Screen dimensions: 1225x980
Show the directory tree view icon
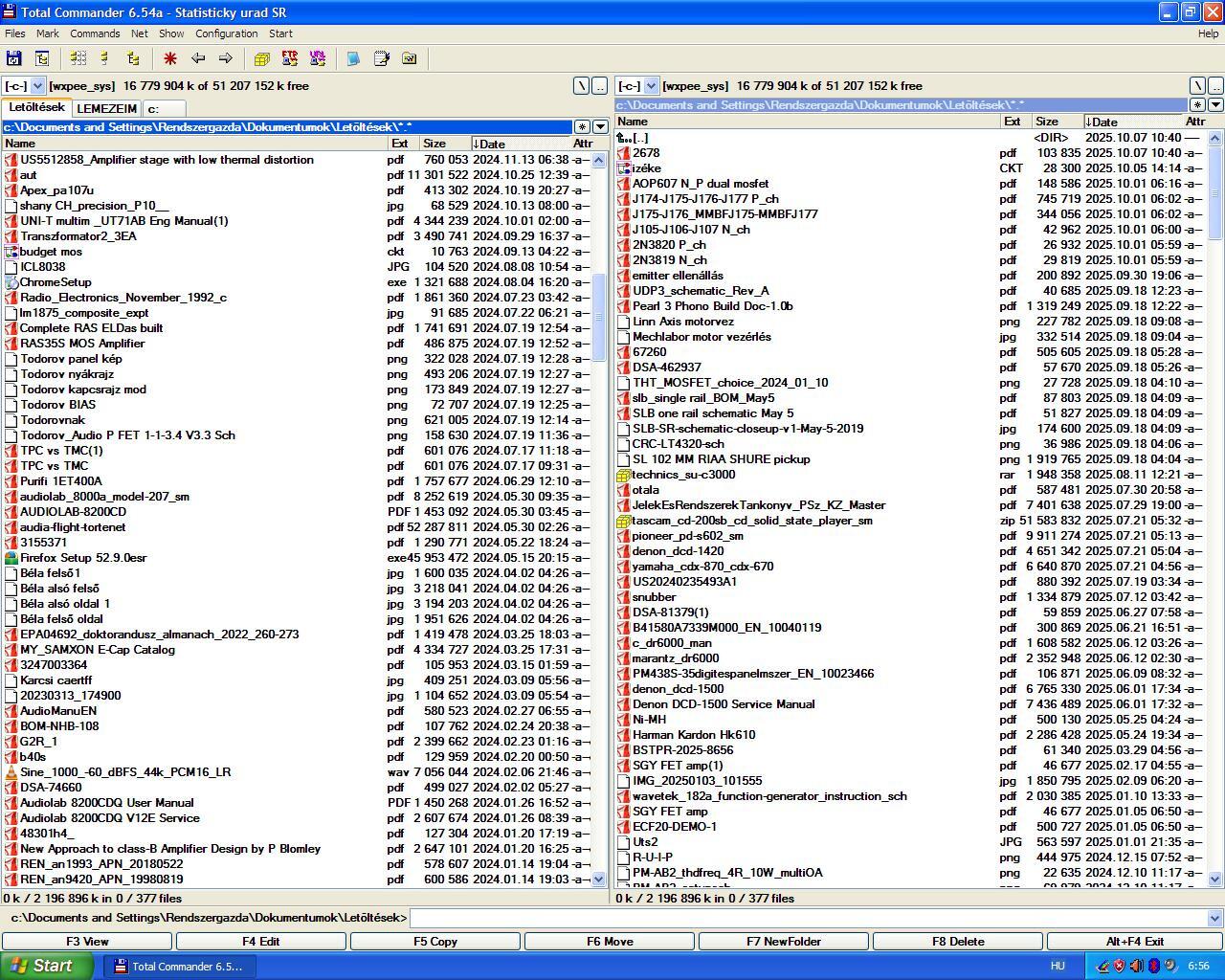(133, 58)
